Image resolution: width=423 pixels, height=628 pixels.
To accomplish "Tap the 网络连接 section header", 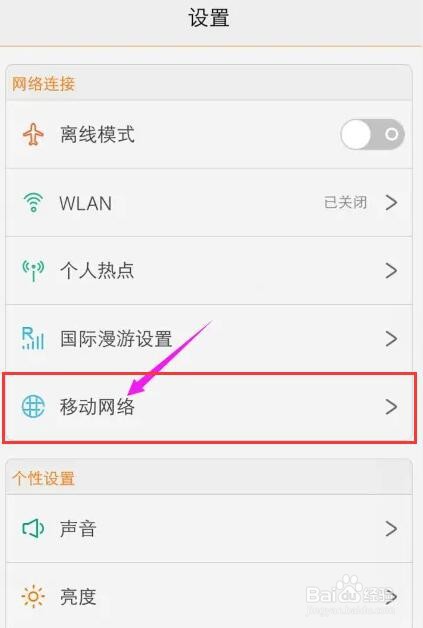I will (x=43, y=84).
